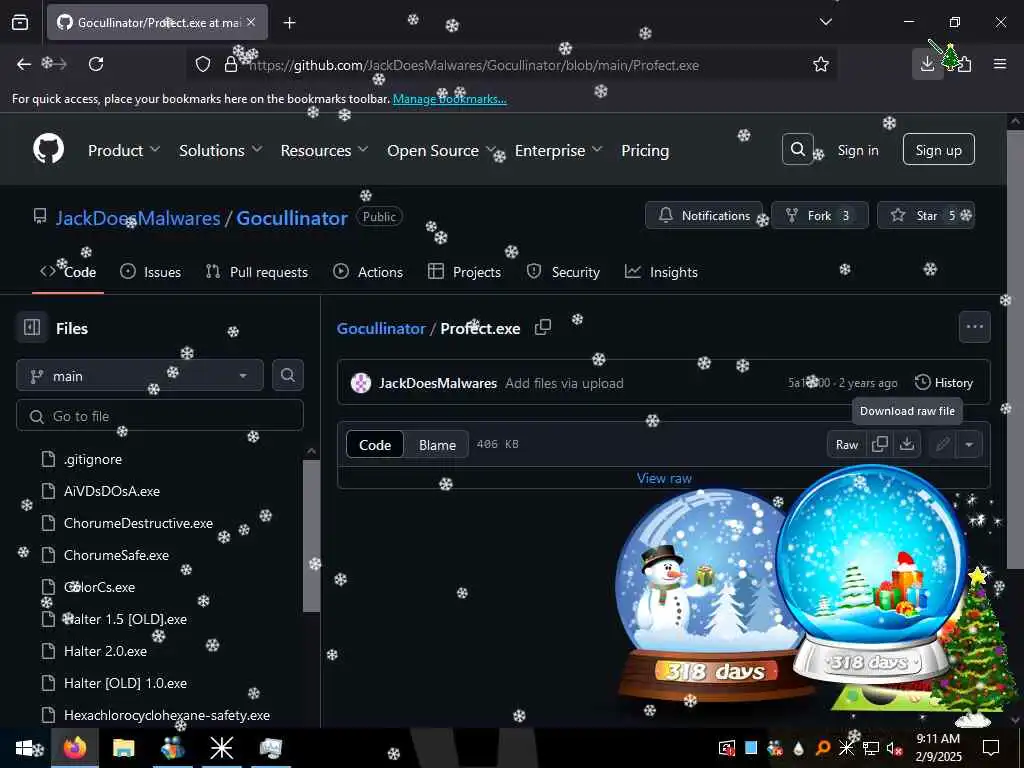The image size is (1024, 768).
Task: Open the commit History link
Action: click(944, 383)
